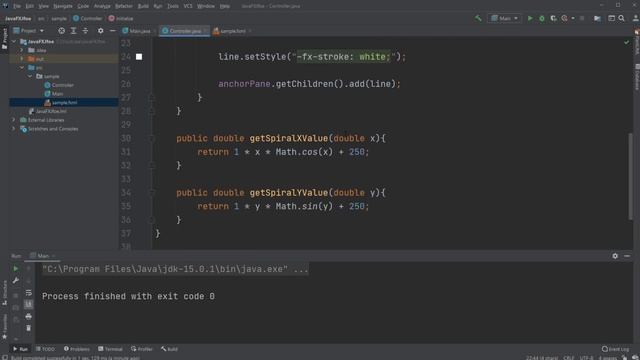
Task: Open the Event Log
Action: pyautogui.click(x=616, y=349)
